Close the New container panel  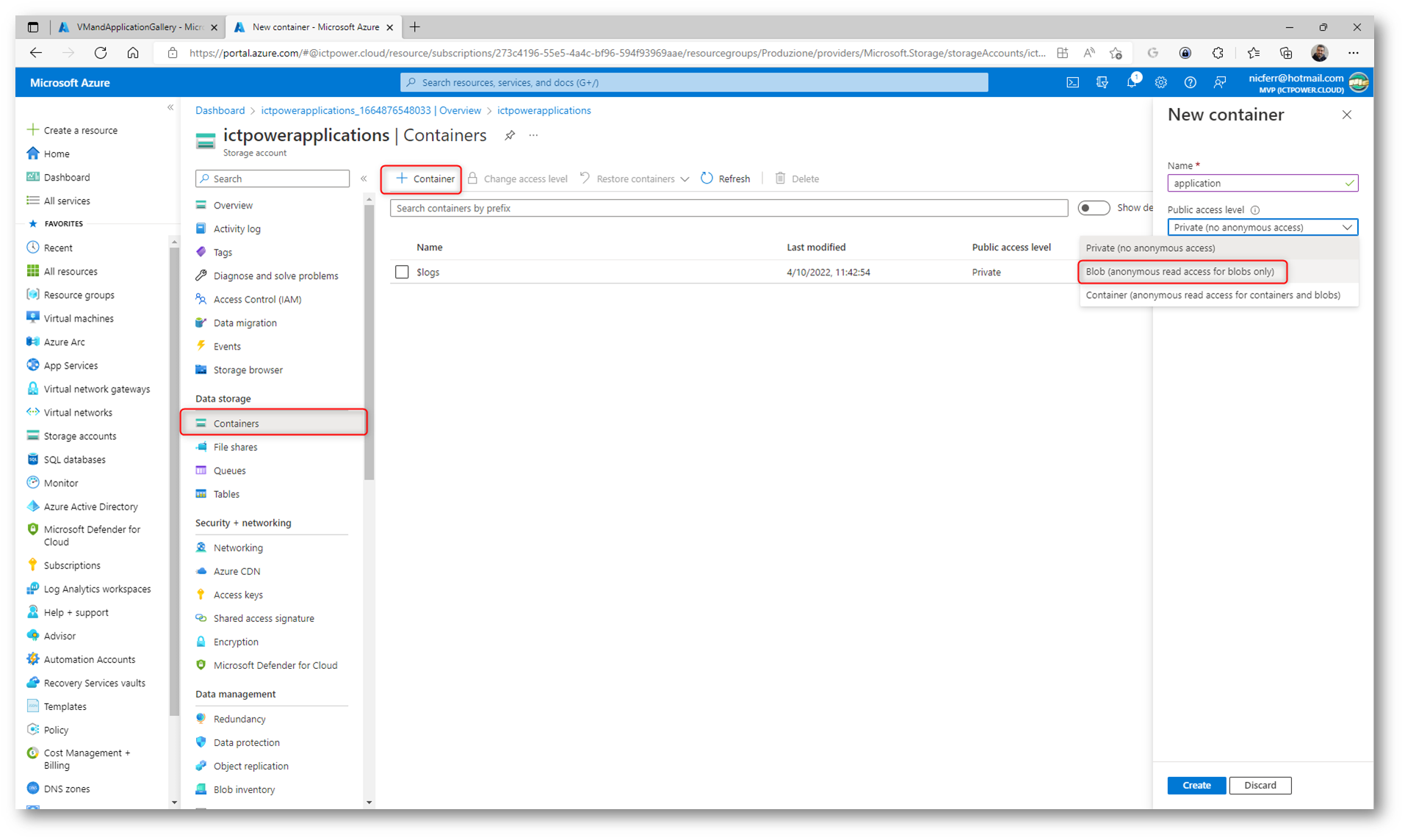(1346, 115)
